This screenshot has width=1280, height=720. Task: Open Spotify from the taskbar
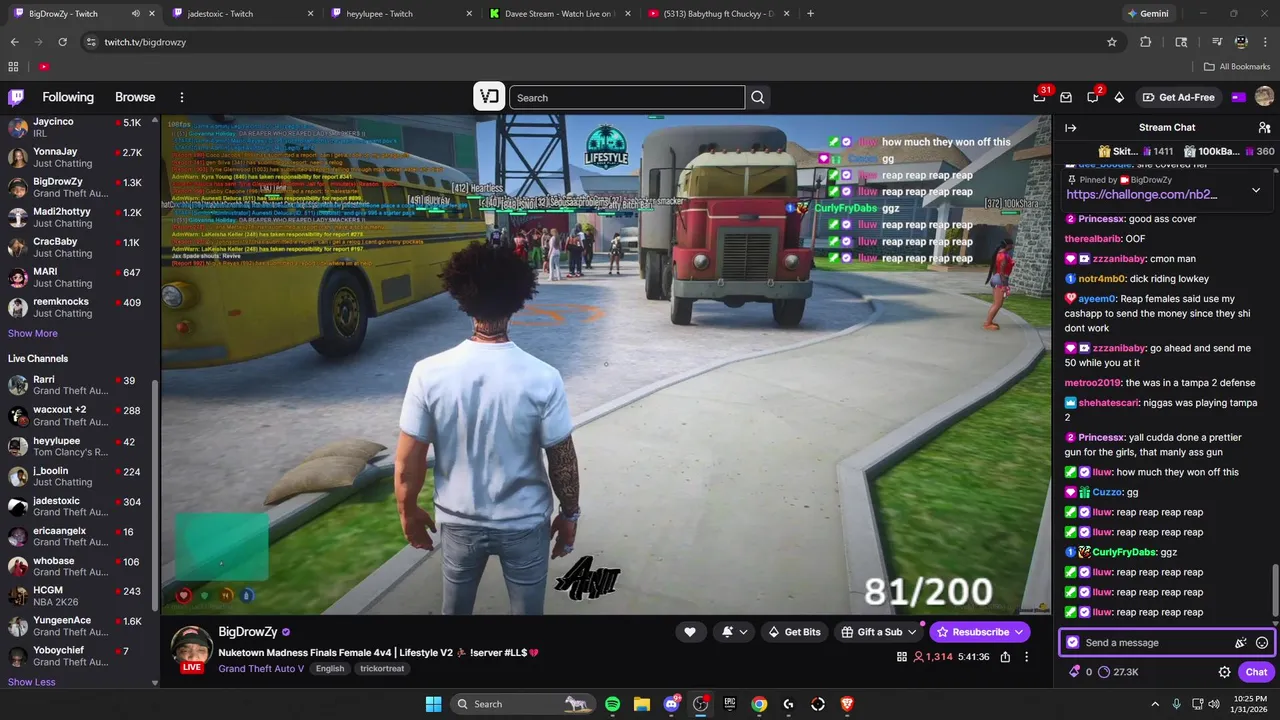(x=612, y=704)
